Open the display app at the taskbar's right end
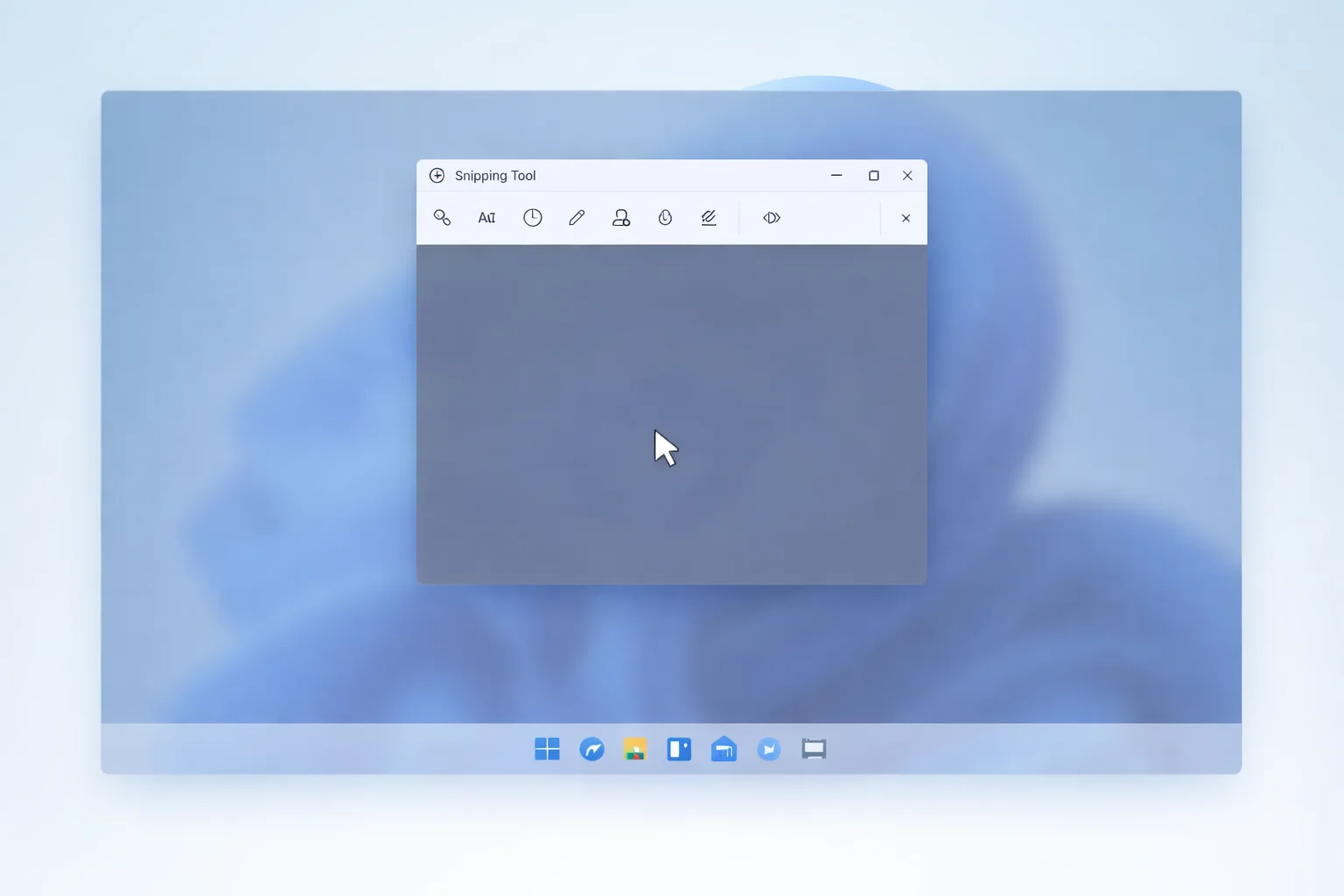The image size is (1344, 896). 813,749
